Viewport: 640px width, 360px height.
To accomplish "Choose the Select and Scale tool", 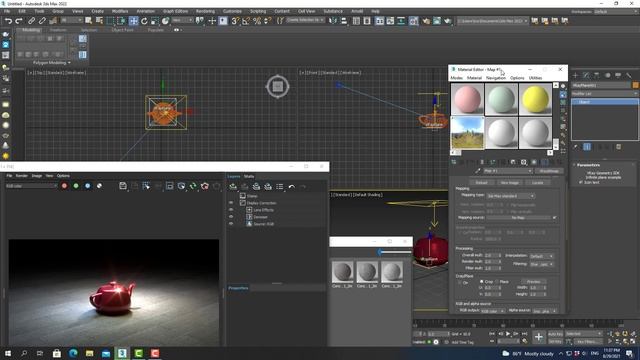I will coord(155,21).
